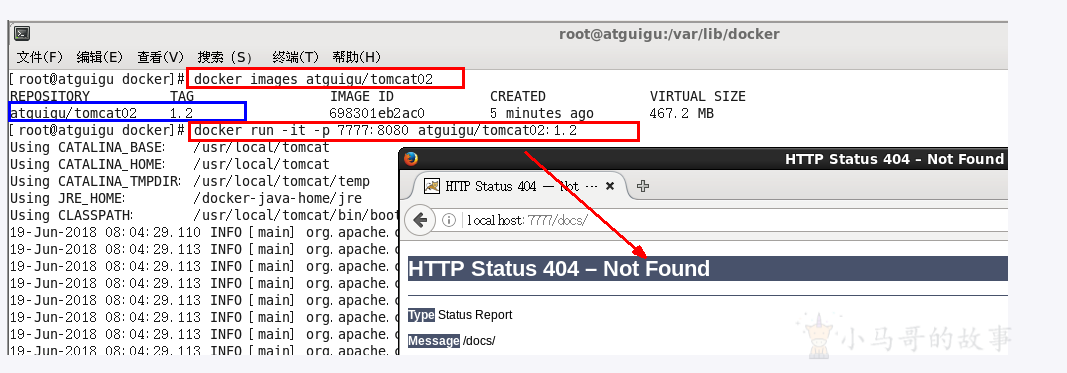Image resolution: width=1067 pixels, height=373 pixels.
Task: Open the 搜索(S) menu
Action: [x=225, y=57]
